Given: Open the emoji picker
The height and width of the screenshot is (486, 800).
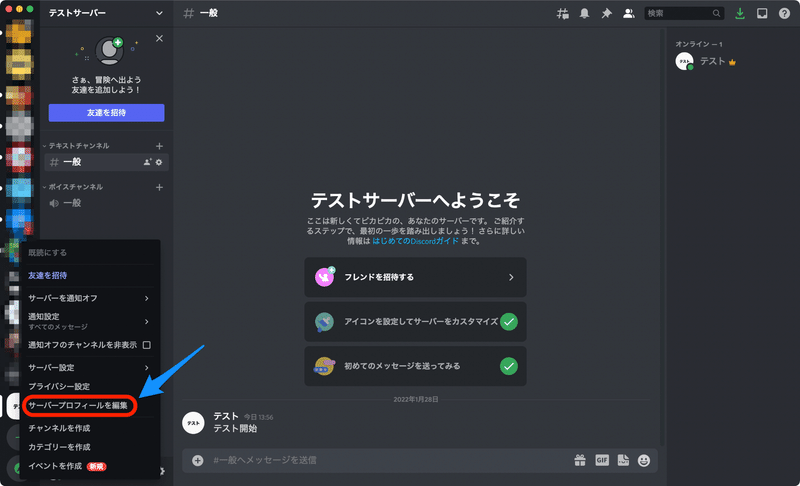Looking at the screenshot, I should [x=644, y=461].
